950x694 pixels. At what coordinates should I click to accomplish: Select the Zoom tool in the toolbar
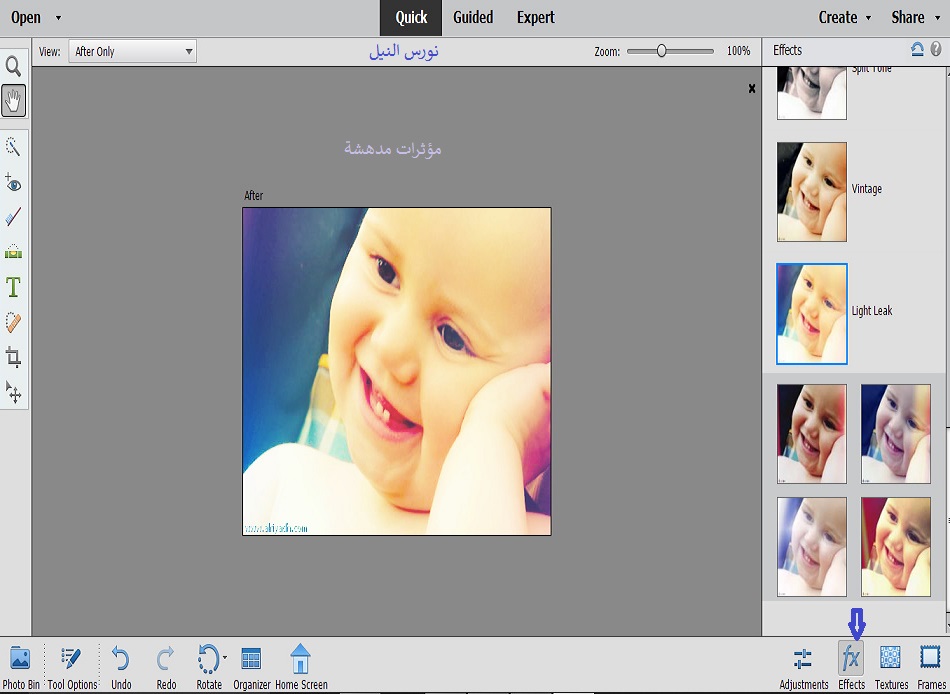coord(14,67)
